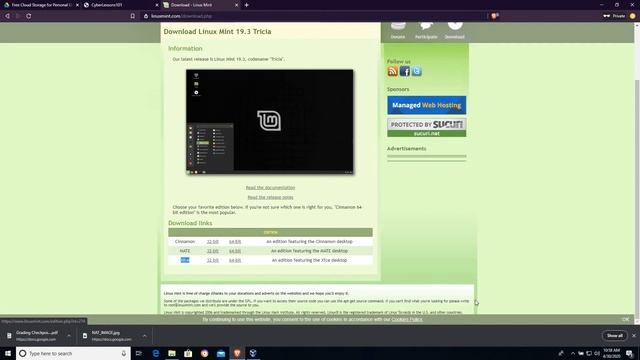This screenshot has height=360, width=640.
Task: Click the Private window indicator
Action: coord(614,16)
